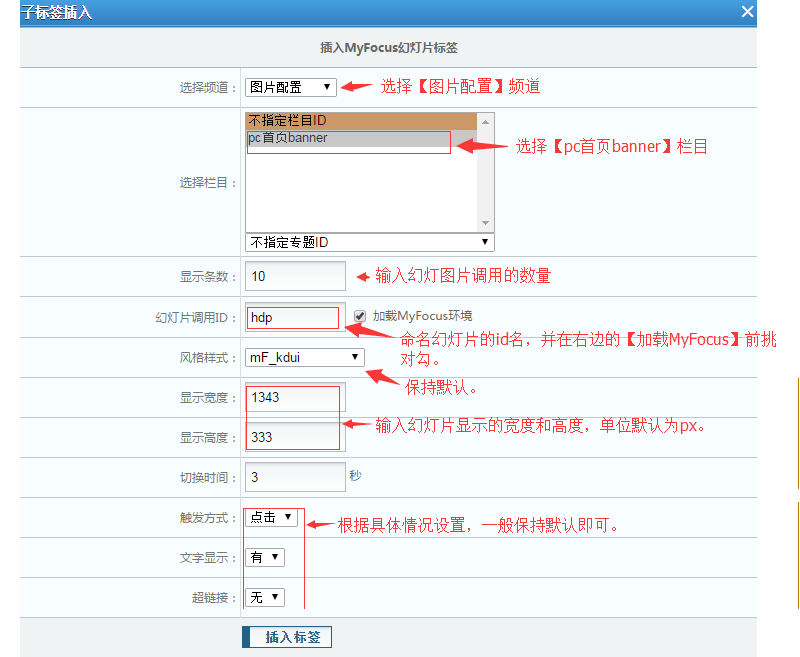Viewport: 800px width, 657px height.
Task: Click the 显示条数 count input showing 10
Action: (x=294, y=276)
